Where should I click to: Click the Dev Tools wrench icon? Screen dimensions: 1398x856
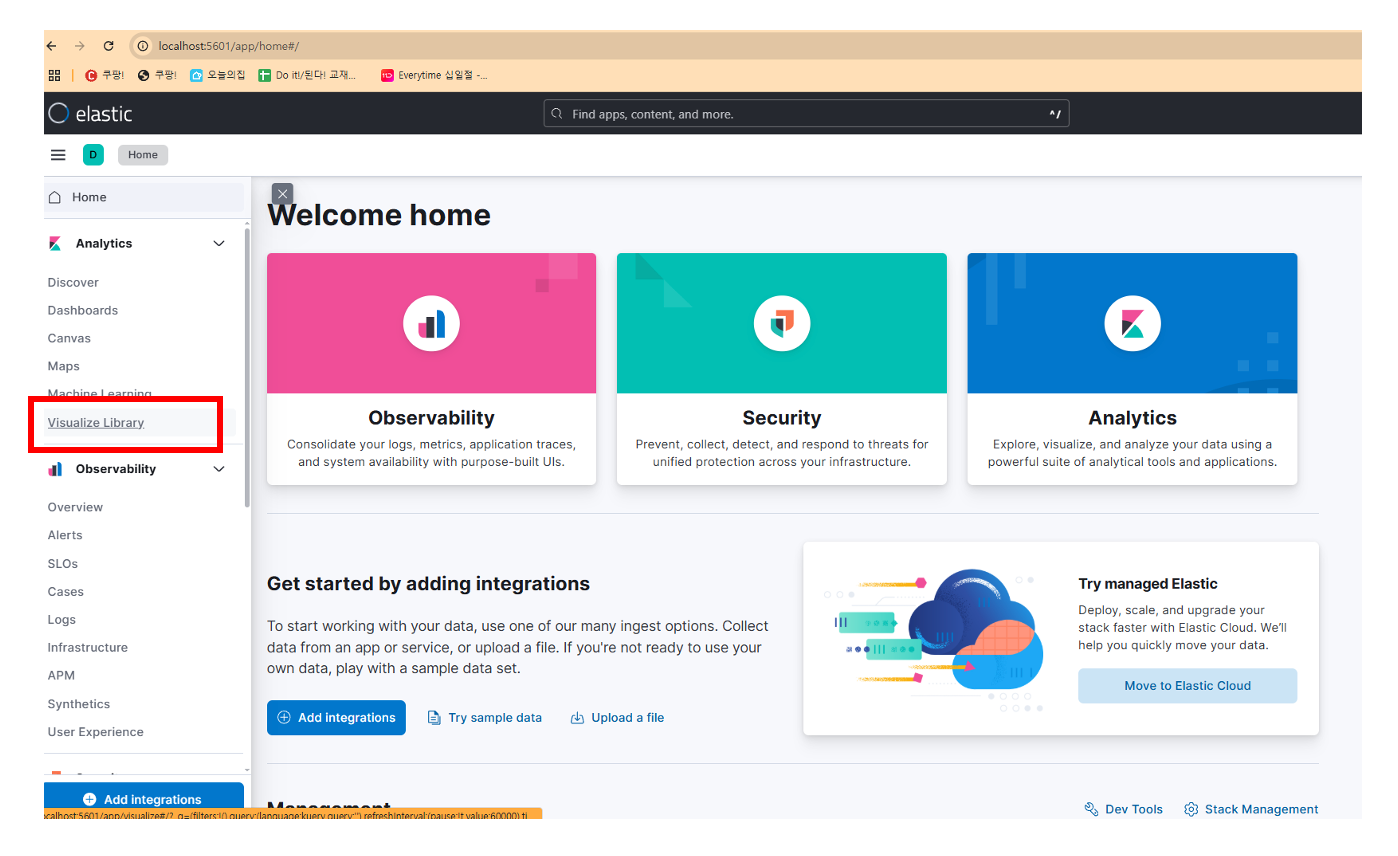pyautogui.click(x=1091, y=809)
